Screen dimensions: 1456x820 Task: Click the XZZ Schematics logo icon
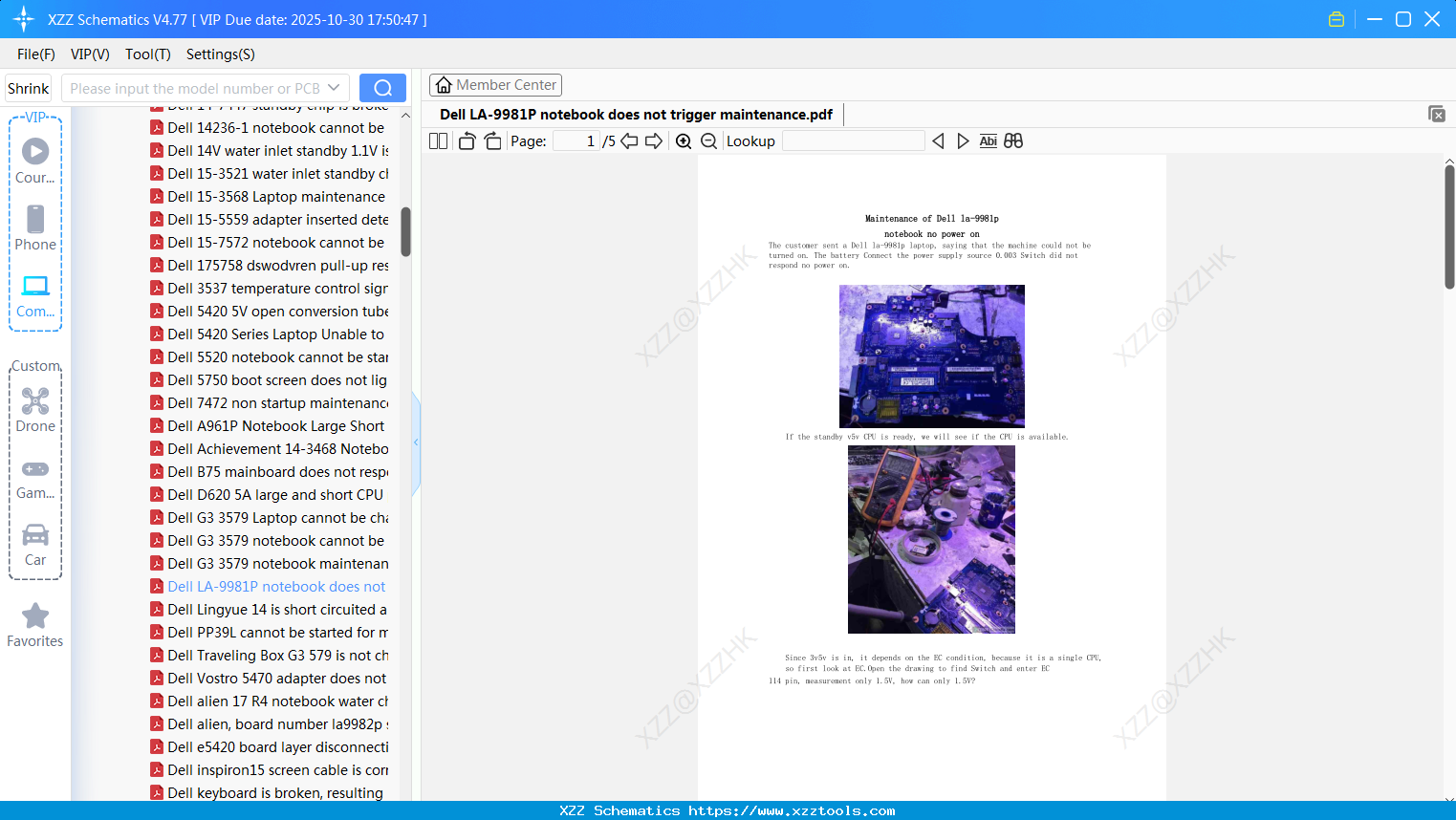tap(24, 19)
